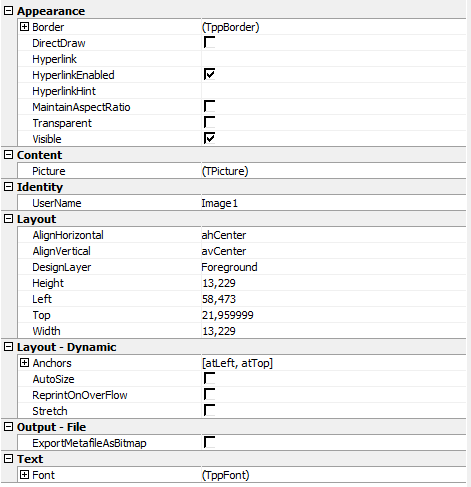Collapse the Text category
Screen dimensions: 471x487
click(8, 459)
